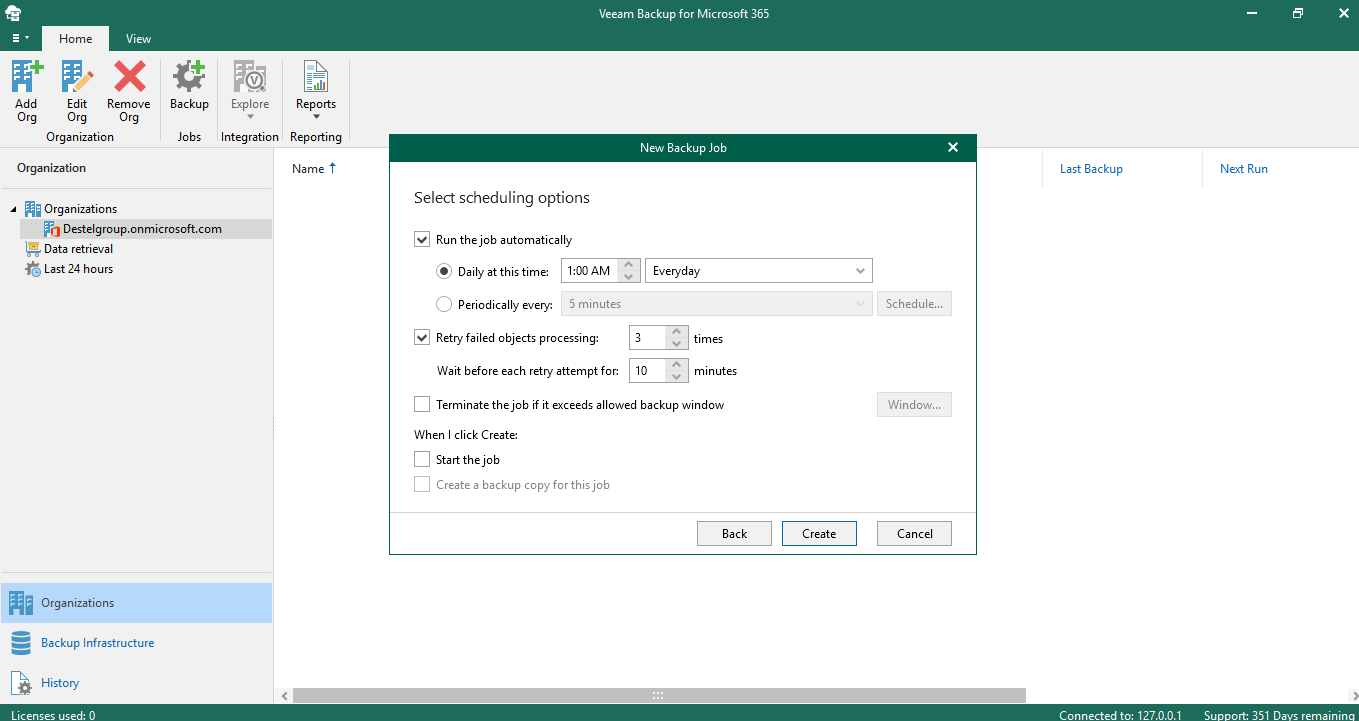1359x721 pixels.
Task: Select the Daily at this time option
Action: click(444, 271)
